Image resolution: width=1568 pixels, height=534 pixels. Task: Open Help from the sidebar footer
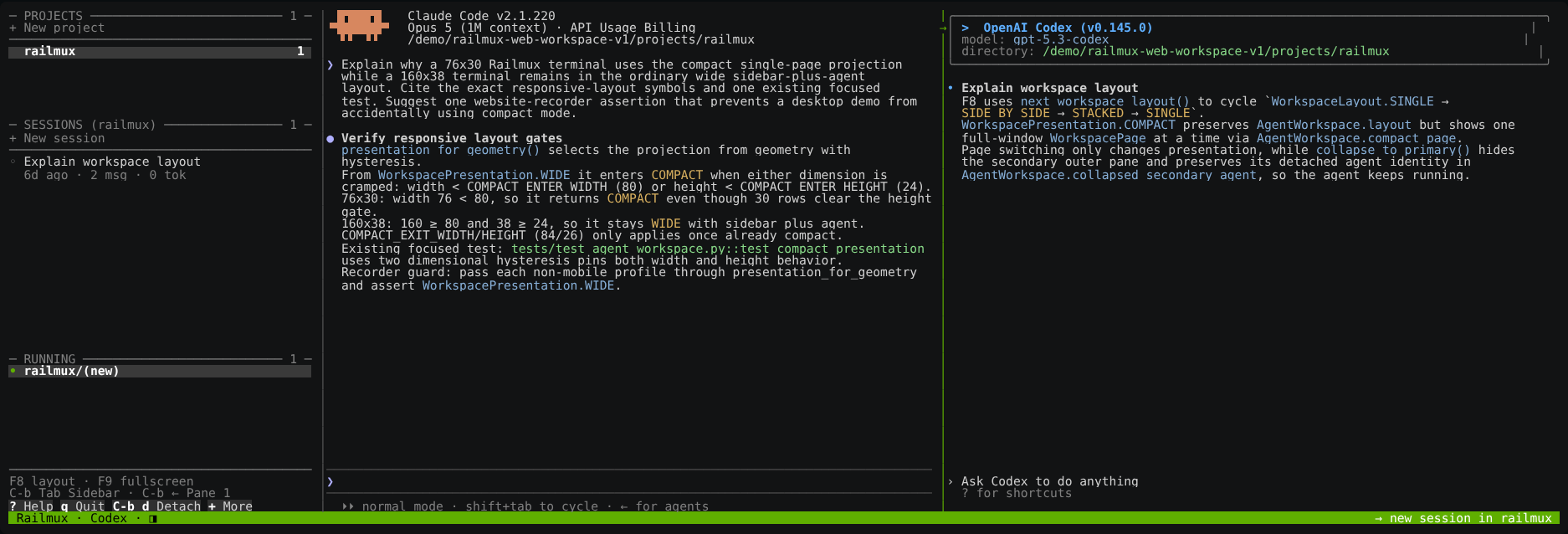click(31, 506)
